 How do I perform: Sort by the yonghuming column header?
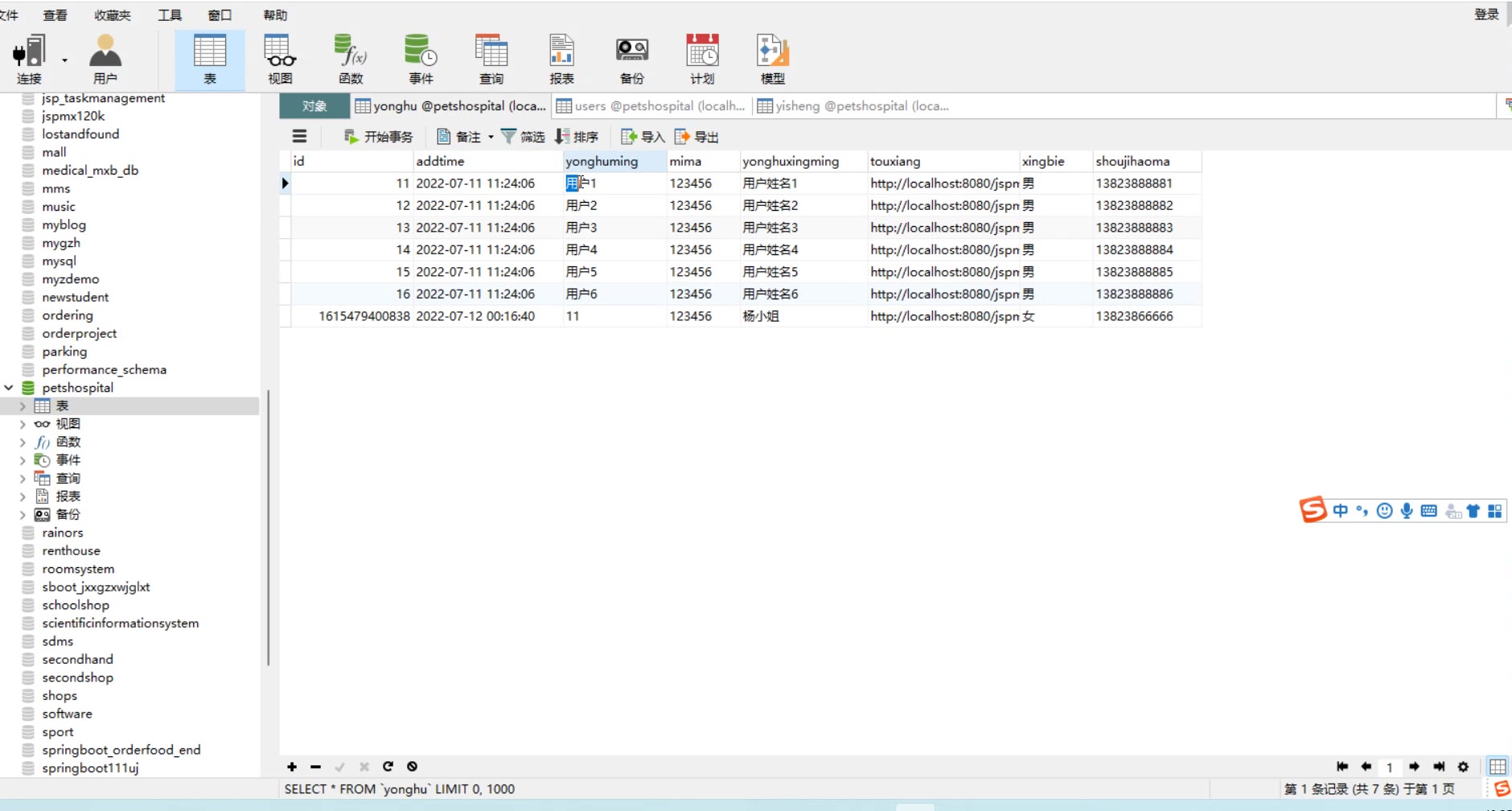(x=614, y=161)
